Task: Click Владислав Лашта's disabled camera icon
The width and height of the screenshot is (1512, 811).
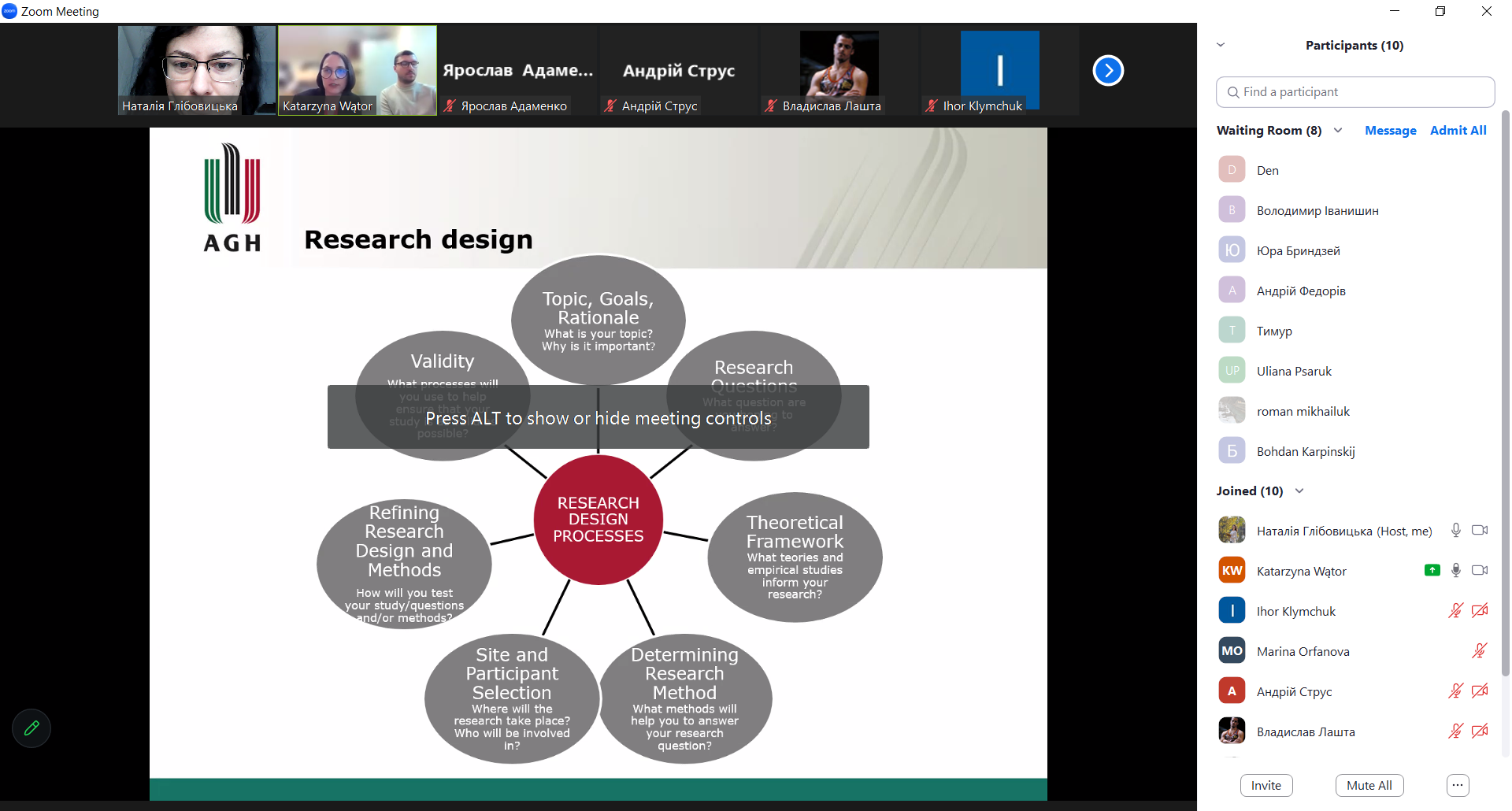Action: pyautogui.click(x=1480, y=731)
